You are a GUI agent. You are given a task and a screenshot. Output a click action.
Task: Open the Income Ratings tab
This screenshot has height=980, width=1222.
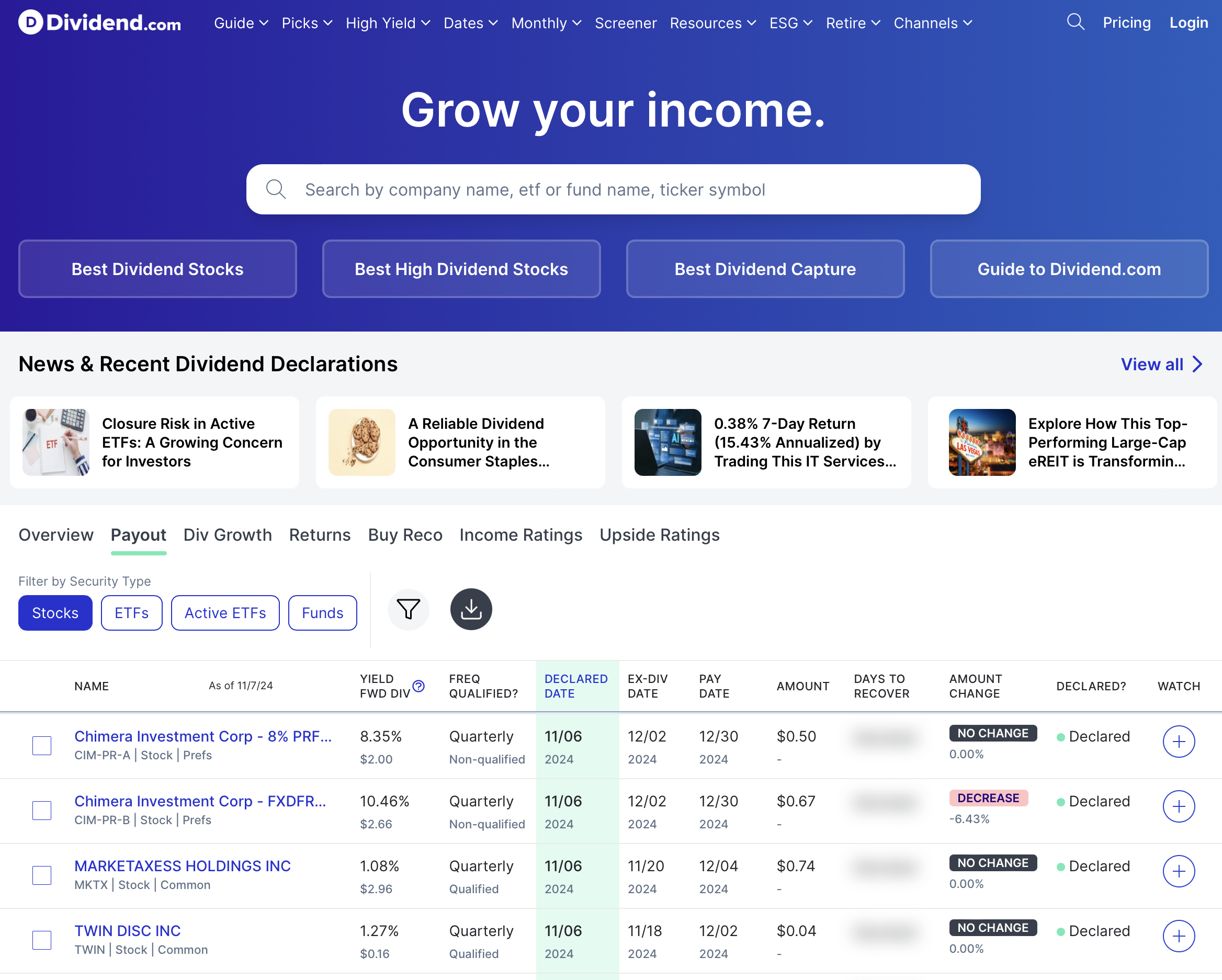click(521, 535)
